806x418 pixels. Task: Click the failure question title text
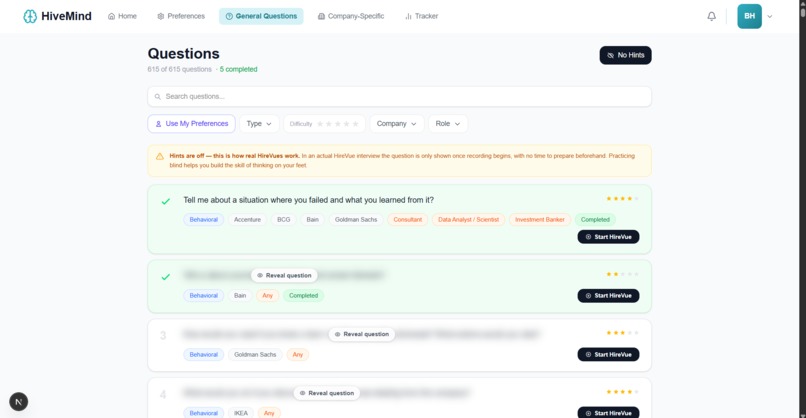[x=308, y=200]
